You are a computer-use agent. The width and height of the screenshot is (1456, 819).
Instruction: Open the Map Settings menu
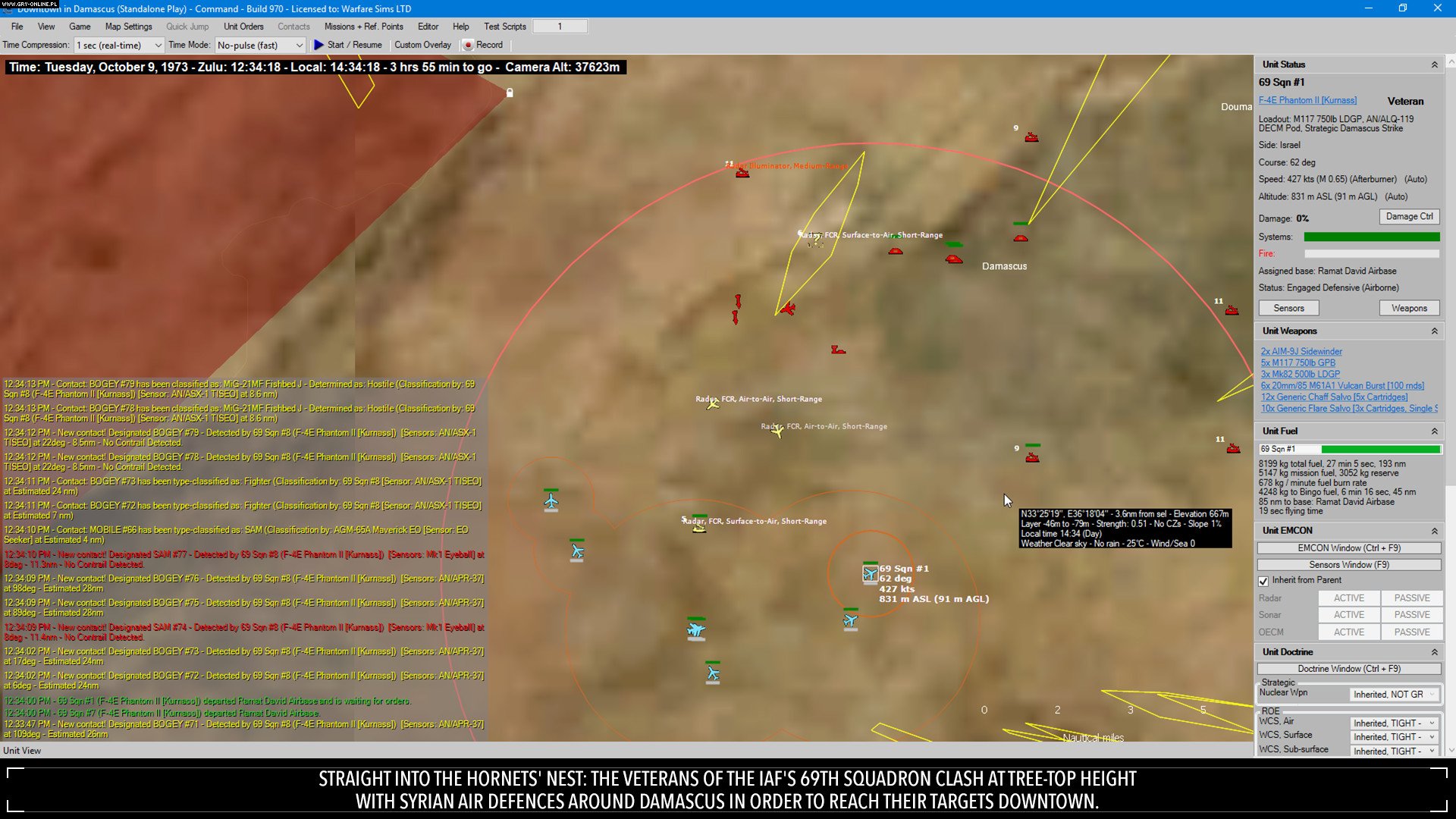pyautogui.click(x=128, y=26)
